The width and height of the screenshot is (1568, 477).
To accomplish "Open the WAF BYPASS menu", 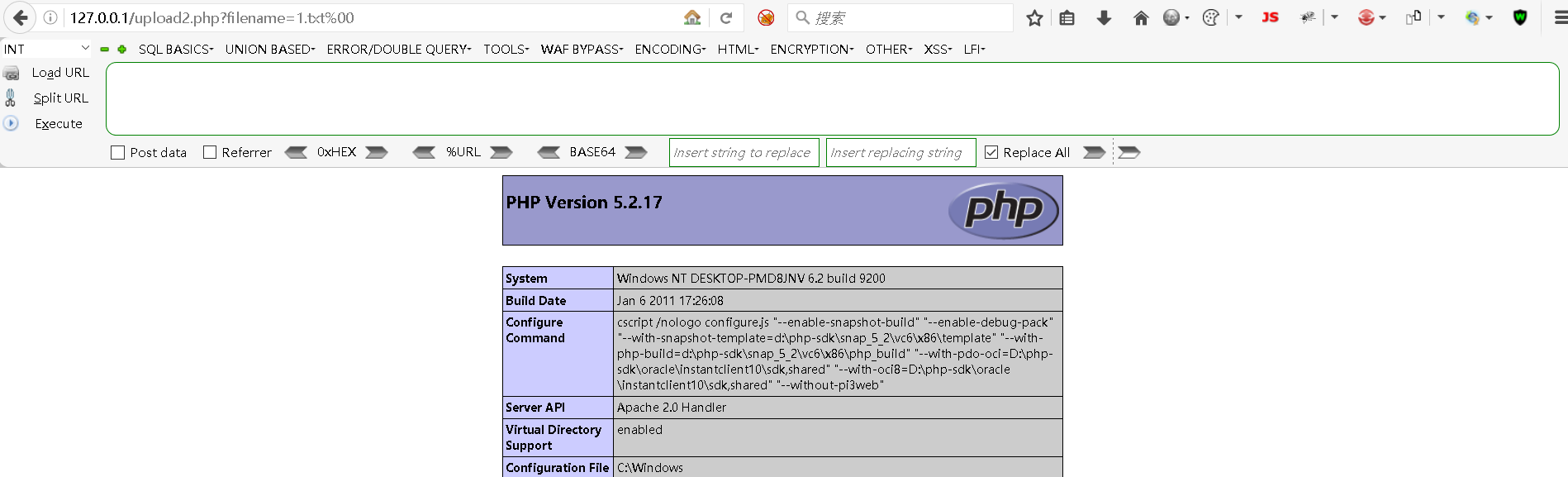I will coord(582,50).
